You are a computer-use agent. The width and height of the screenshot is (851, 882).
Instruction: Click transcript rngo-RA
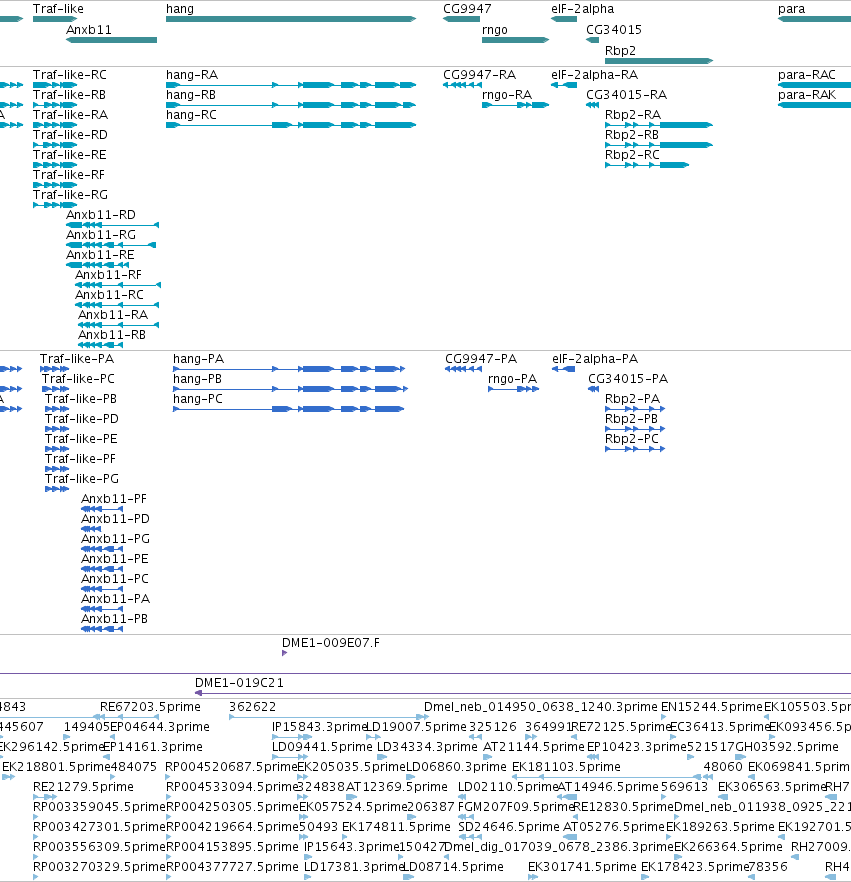[x=507, y=94]
